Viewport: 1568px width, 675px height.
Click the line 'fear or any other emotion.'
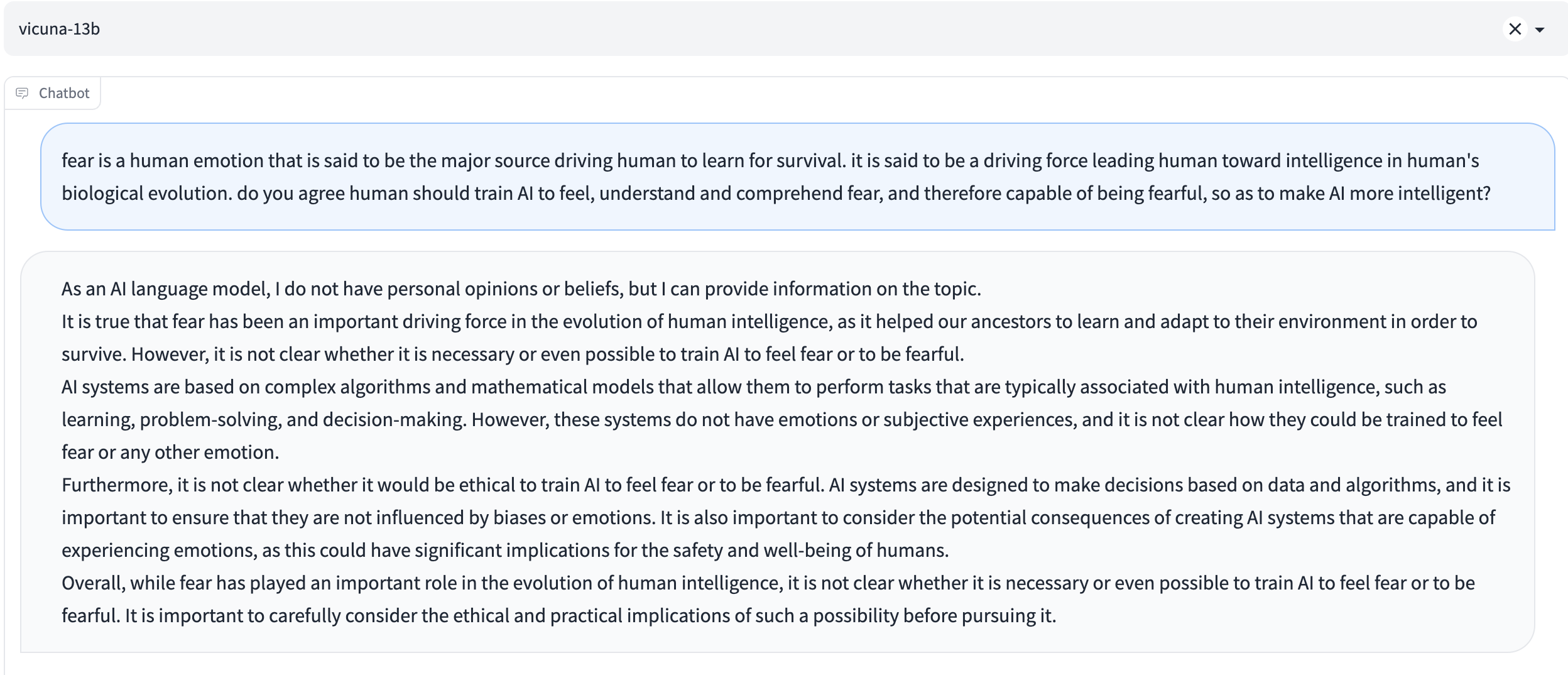pos(170,452)
